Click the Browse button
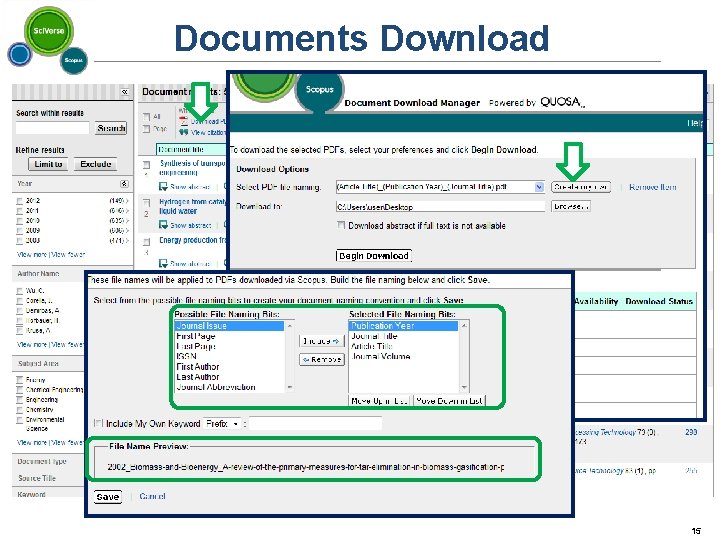 pyautogui.click(x=571, y=207)
